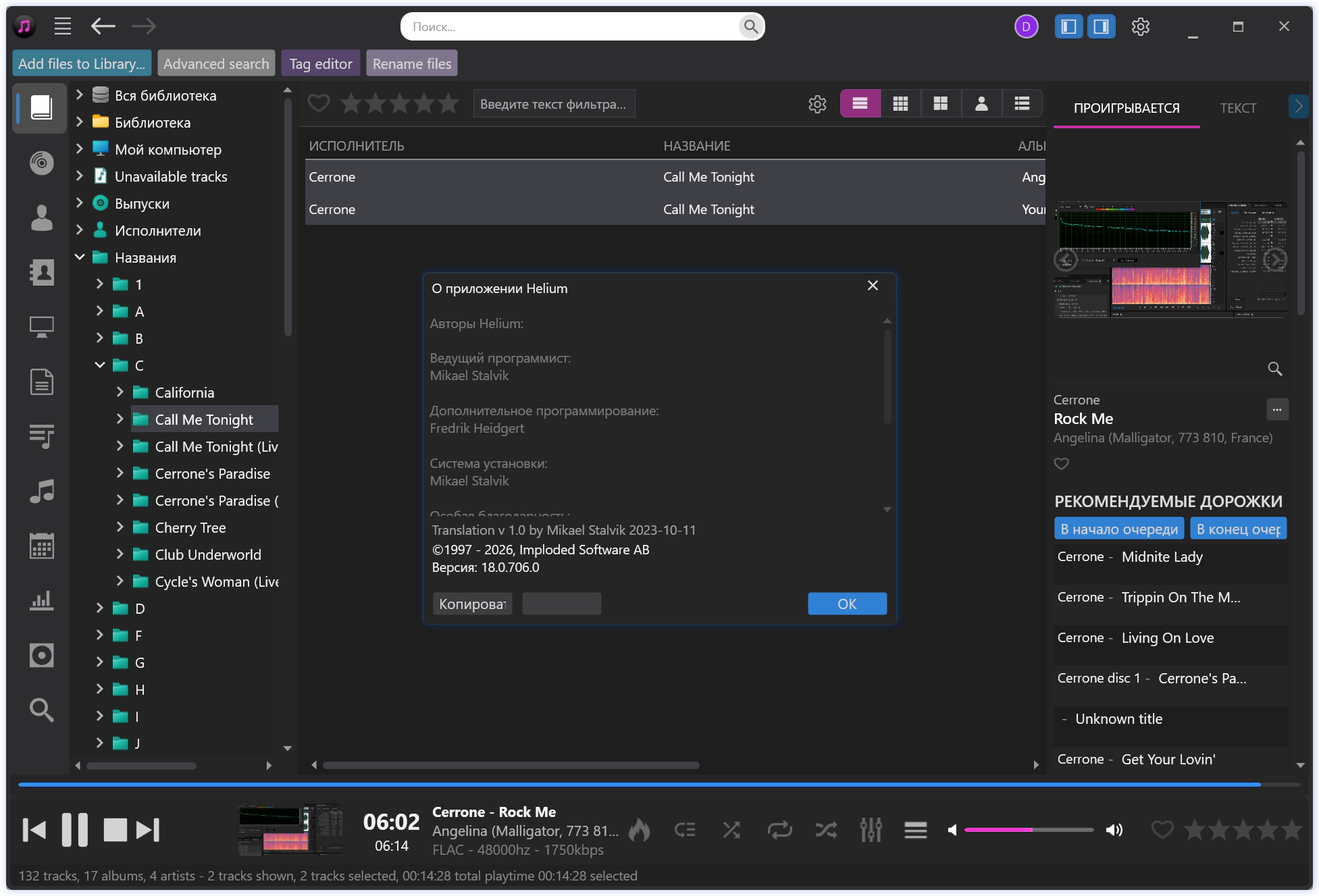The image size is (1319, 896).
Task: Click OK in the About Helium dialog
Action: (x=847, y=604)
